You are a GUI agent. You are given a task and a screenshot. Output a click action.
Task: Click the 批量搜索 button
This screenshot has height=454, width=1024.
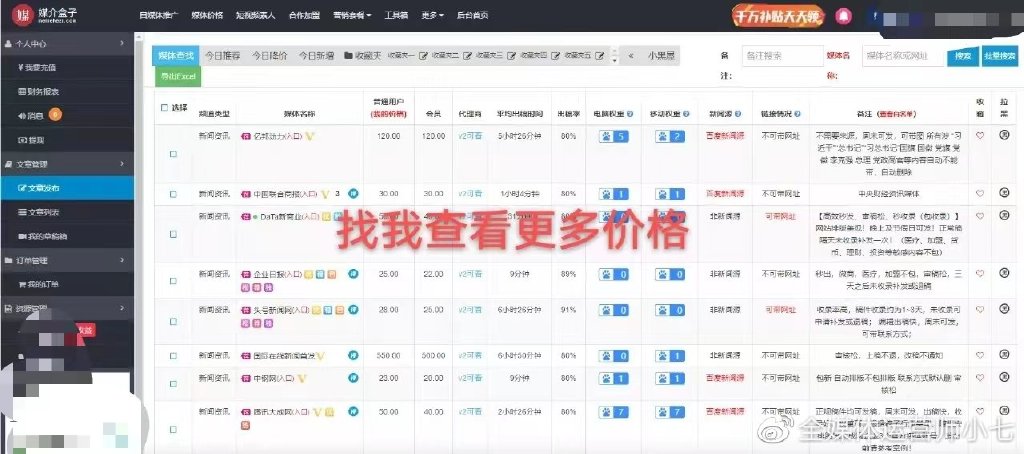click(x=1000, y=56)
